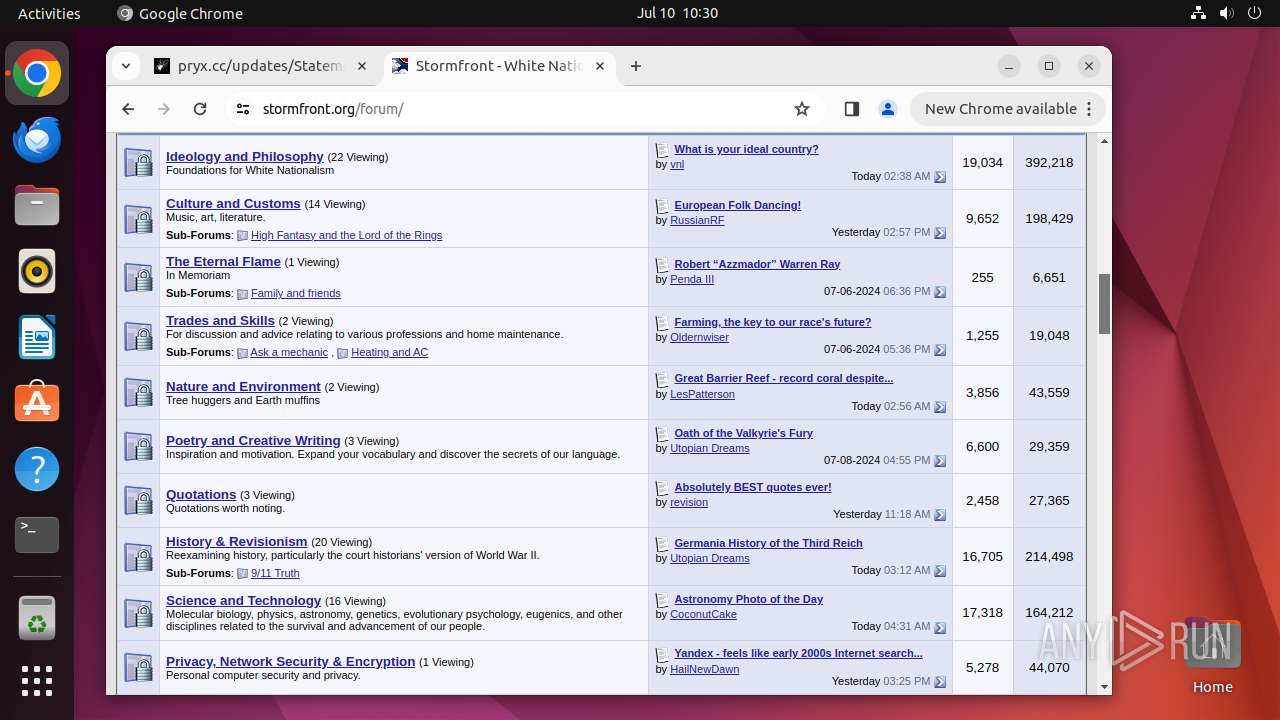Open the Culture and Customs forum
This screenshot has height=720, width=1280.
coord(233,203)
